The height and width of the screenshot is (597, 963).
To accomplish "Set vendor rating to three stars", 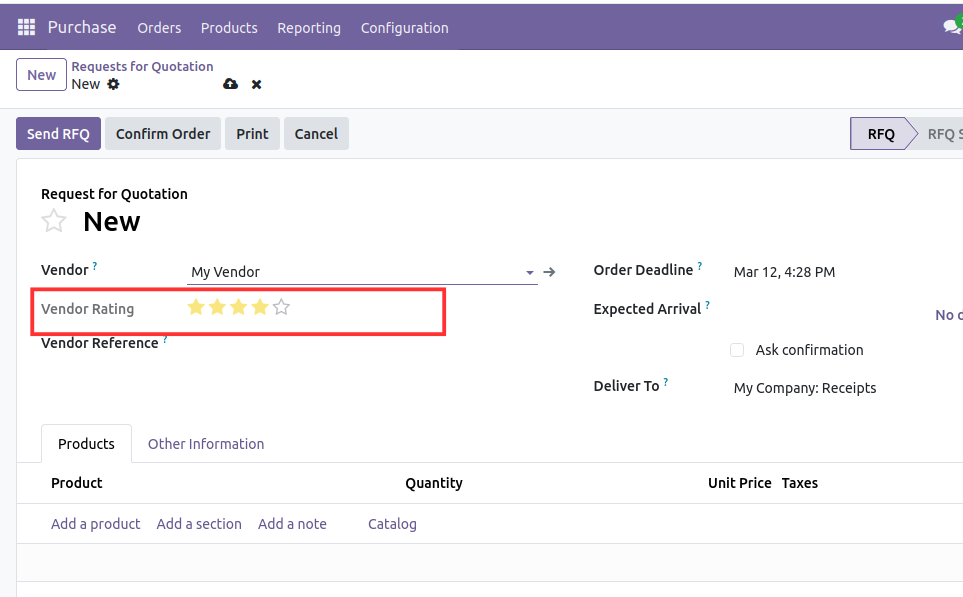I will point(238,306).
